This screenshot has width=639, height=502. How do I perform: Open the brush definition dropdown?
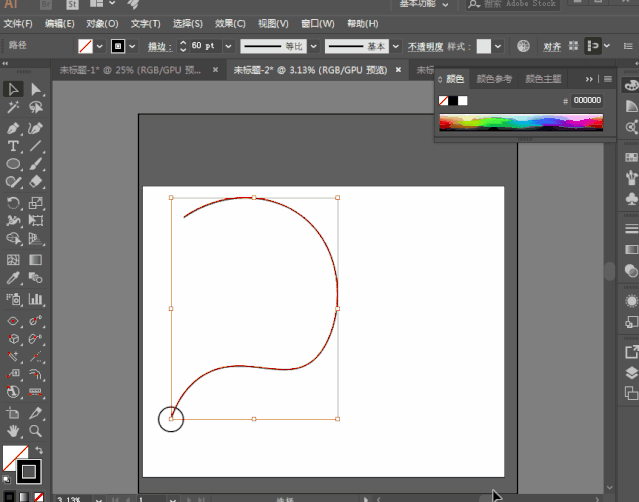(396, 46)
